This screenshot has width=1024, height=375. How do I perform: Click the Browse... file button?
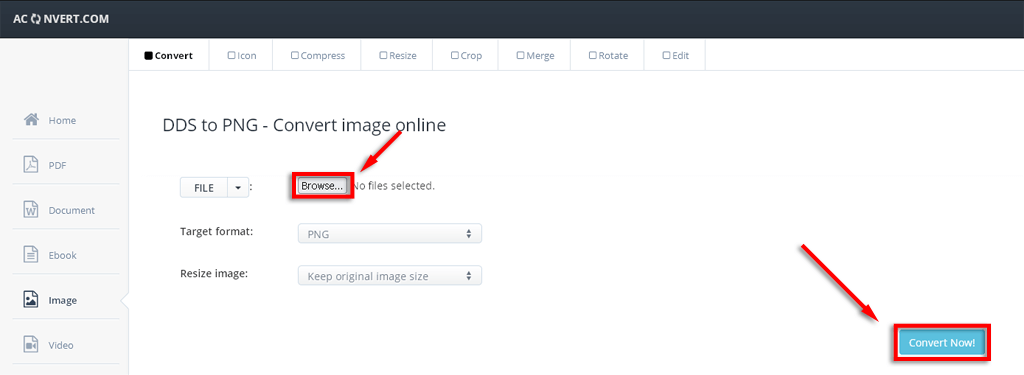point(322,186)
